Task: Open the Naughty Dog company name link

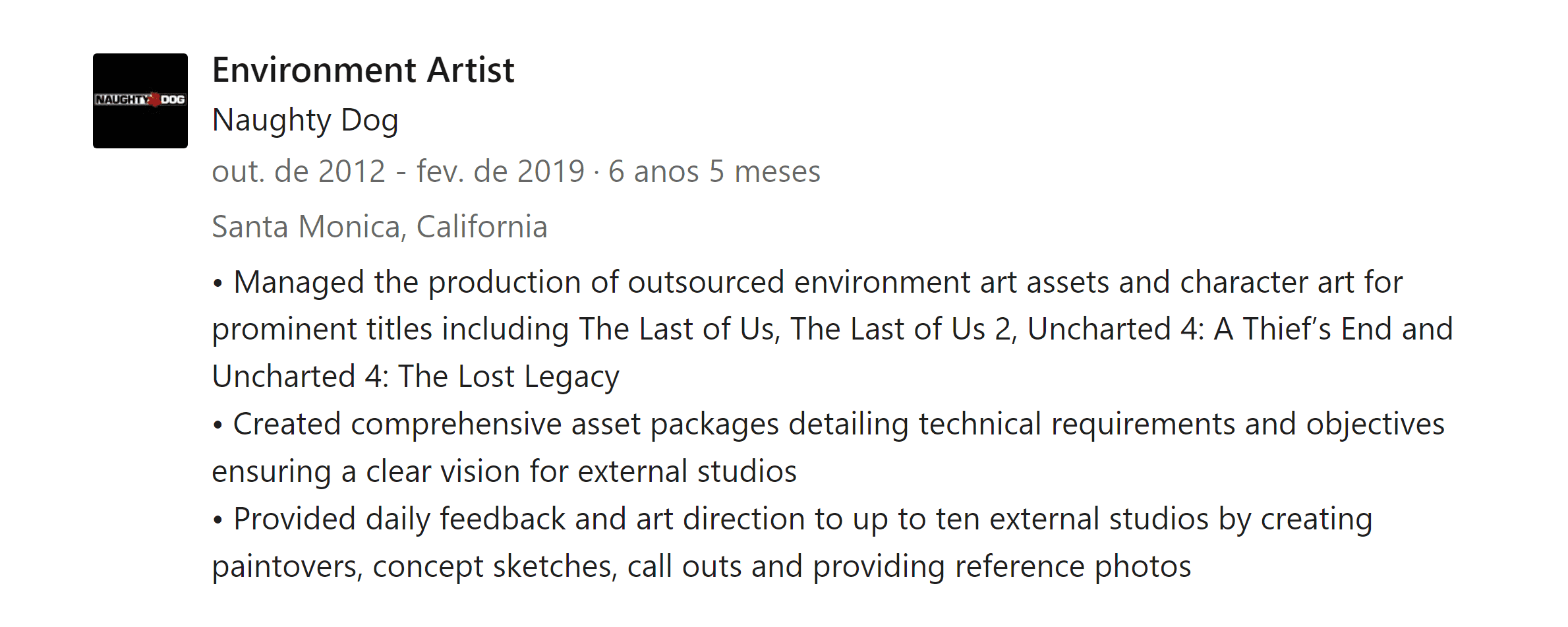Action: [x=305, y=120]
